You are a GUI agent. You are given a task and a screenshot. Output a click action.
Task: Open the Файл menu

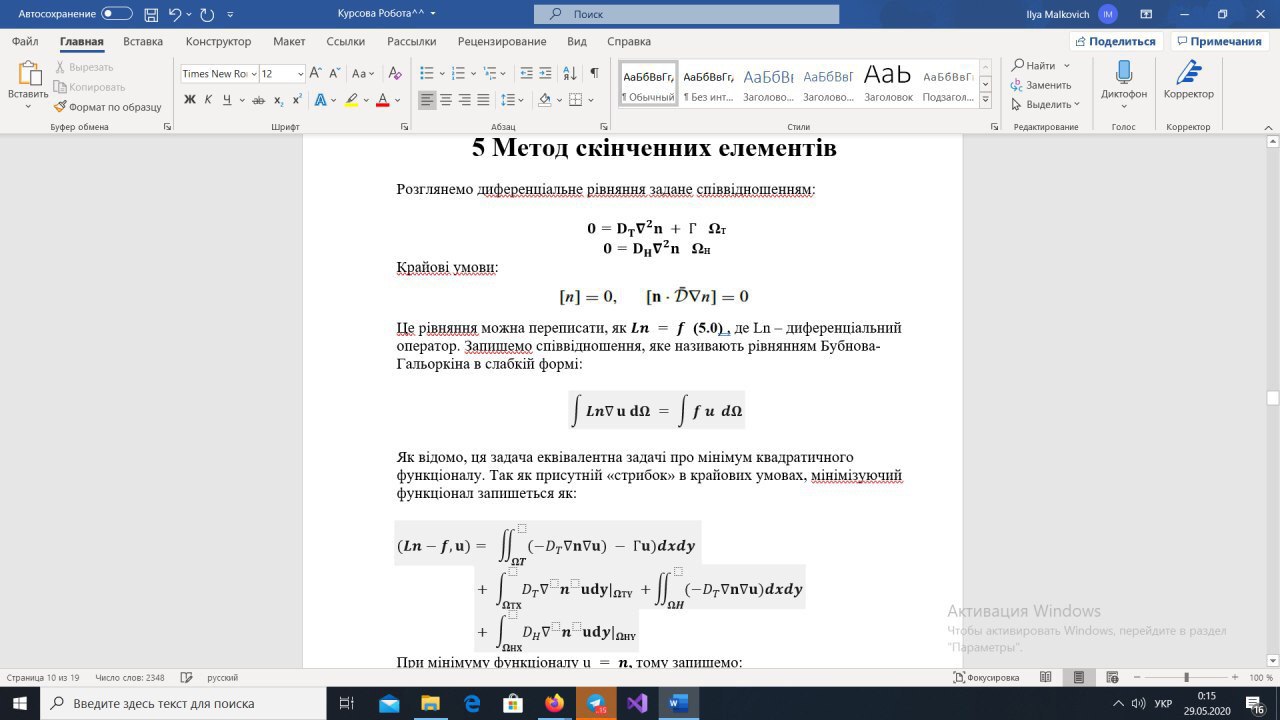tap(25, 41)
